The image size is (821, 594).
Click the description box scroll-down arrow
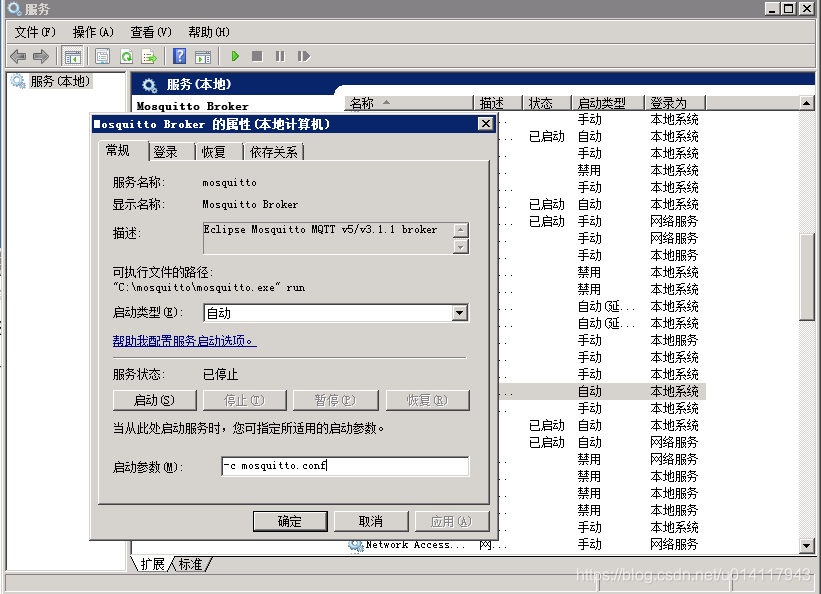[x=460, y=246]
